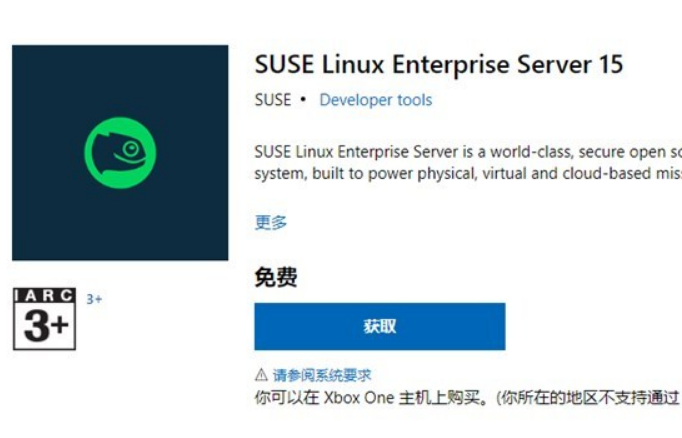Click the SUSE Linux Enterprise Server 15 title
682x438 pixels.
click(x=439, y=65)
